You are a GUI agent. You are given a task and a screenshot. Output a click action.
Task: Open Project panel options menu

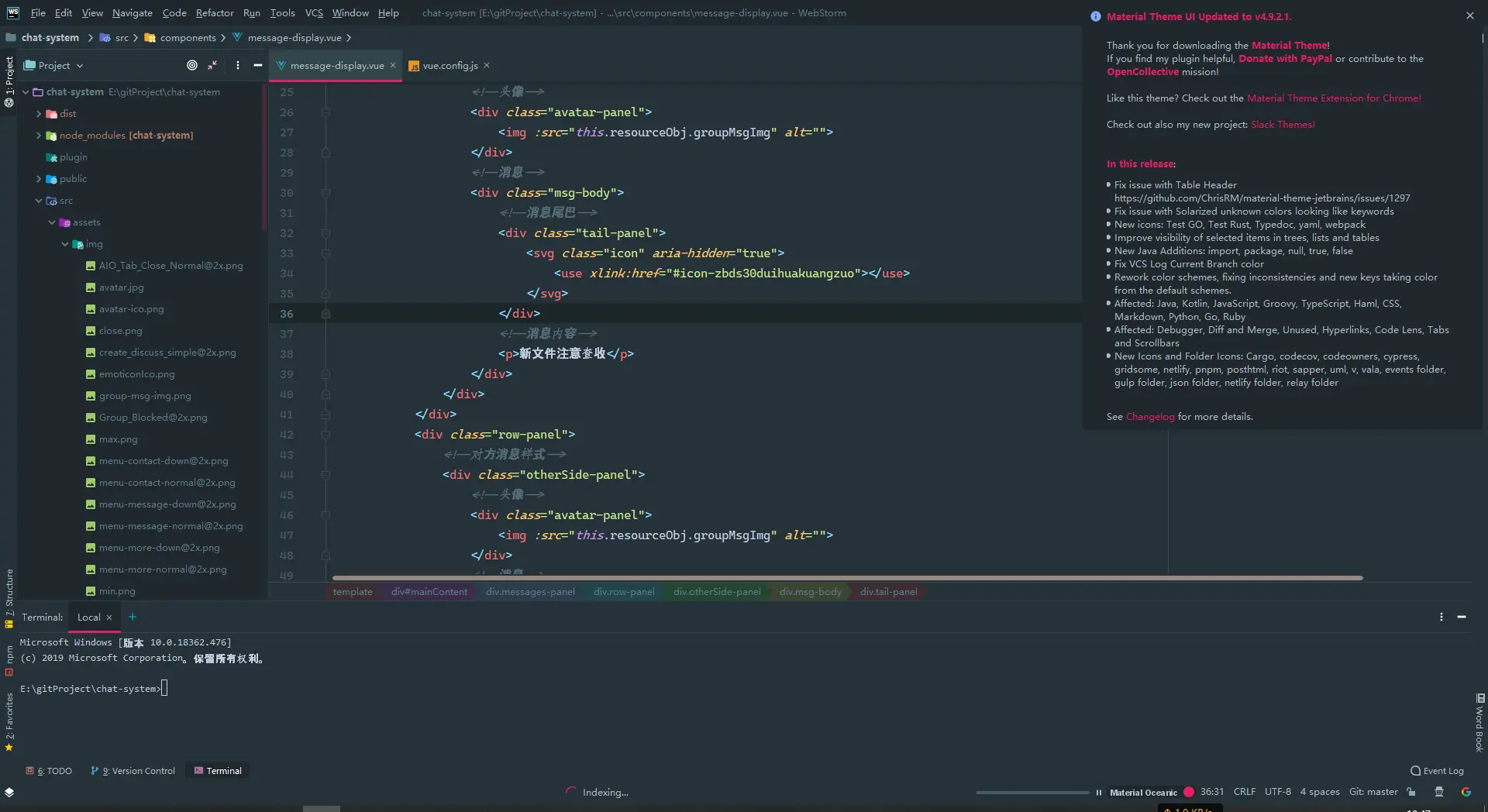[x=238, y=65]
